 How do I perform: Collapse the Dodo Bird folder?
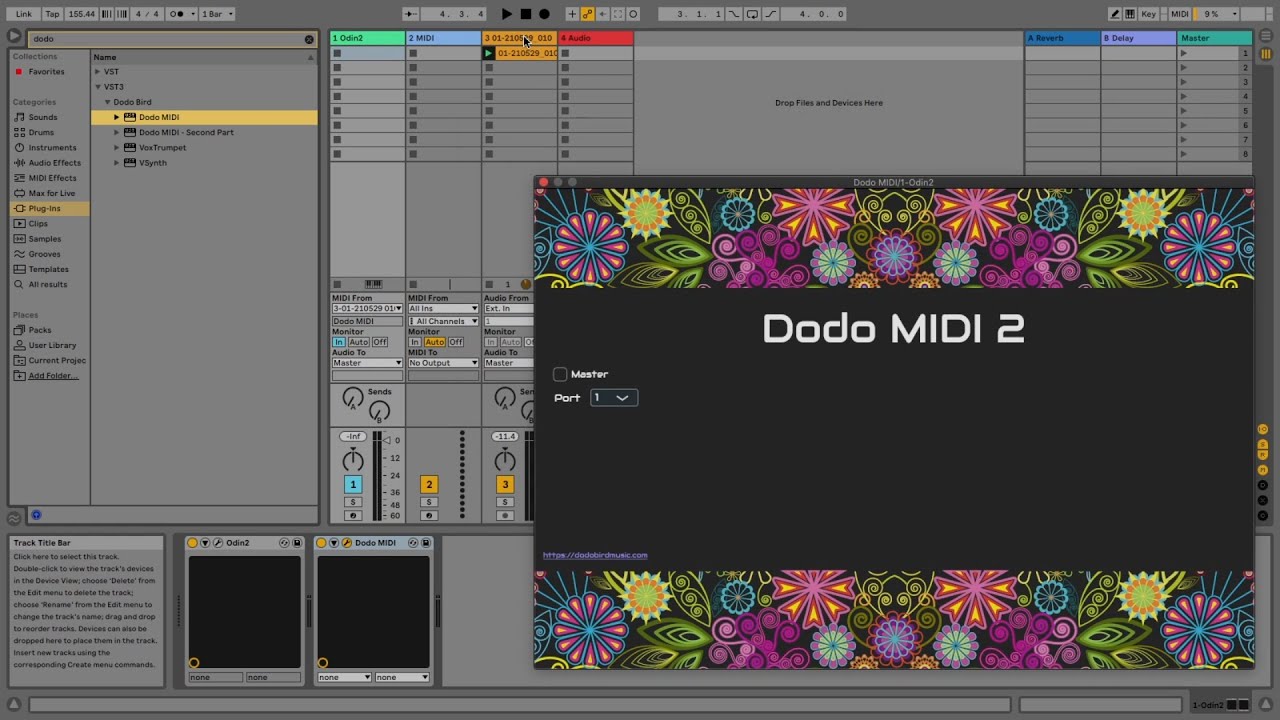point(107,102)
